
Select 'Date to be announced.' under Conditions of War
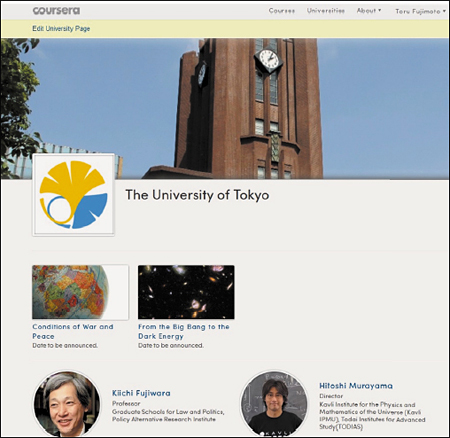[65, 346]
